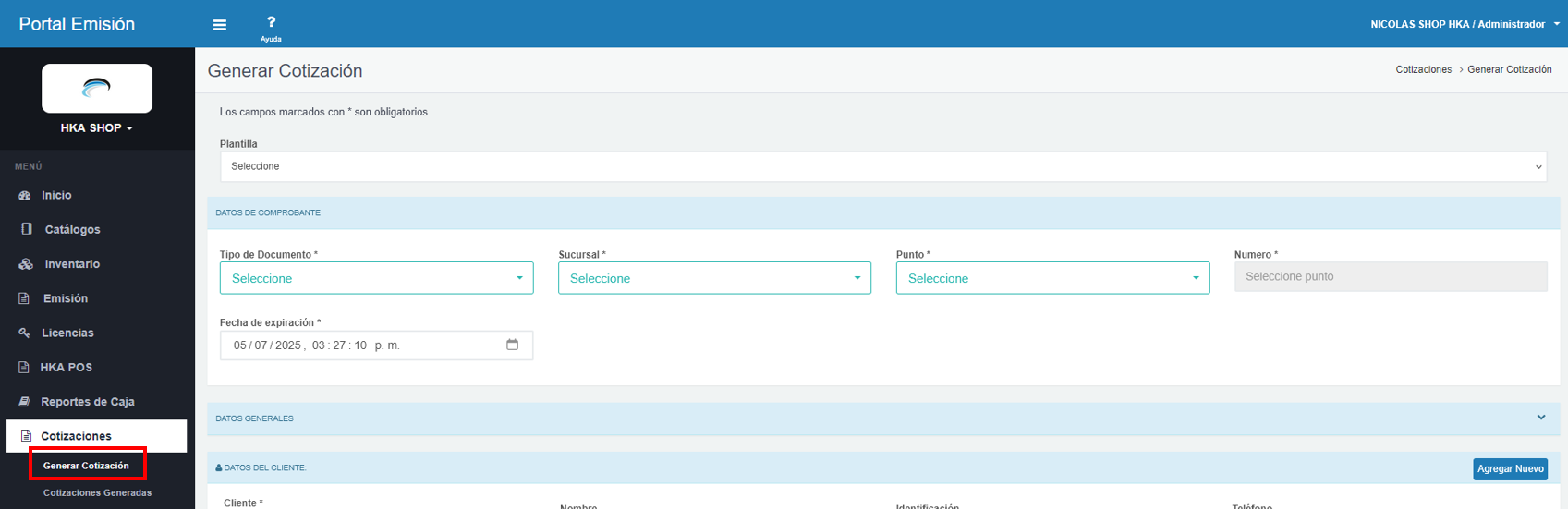
Task: Open HKA SHOP company switcher
Action: 97,128
